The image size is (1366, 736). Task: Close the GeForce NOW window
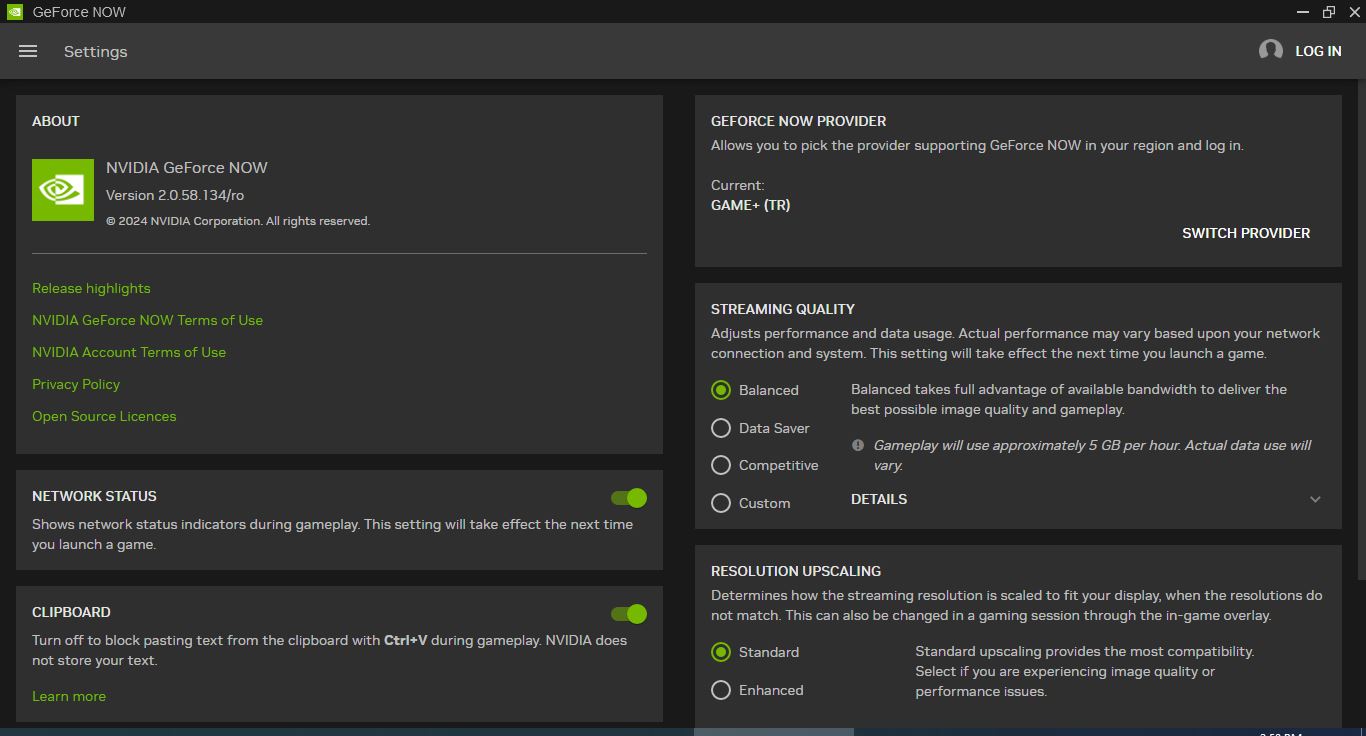(x=1353, y=12)
